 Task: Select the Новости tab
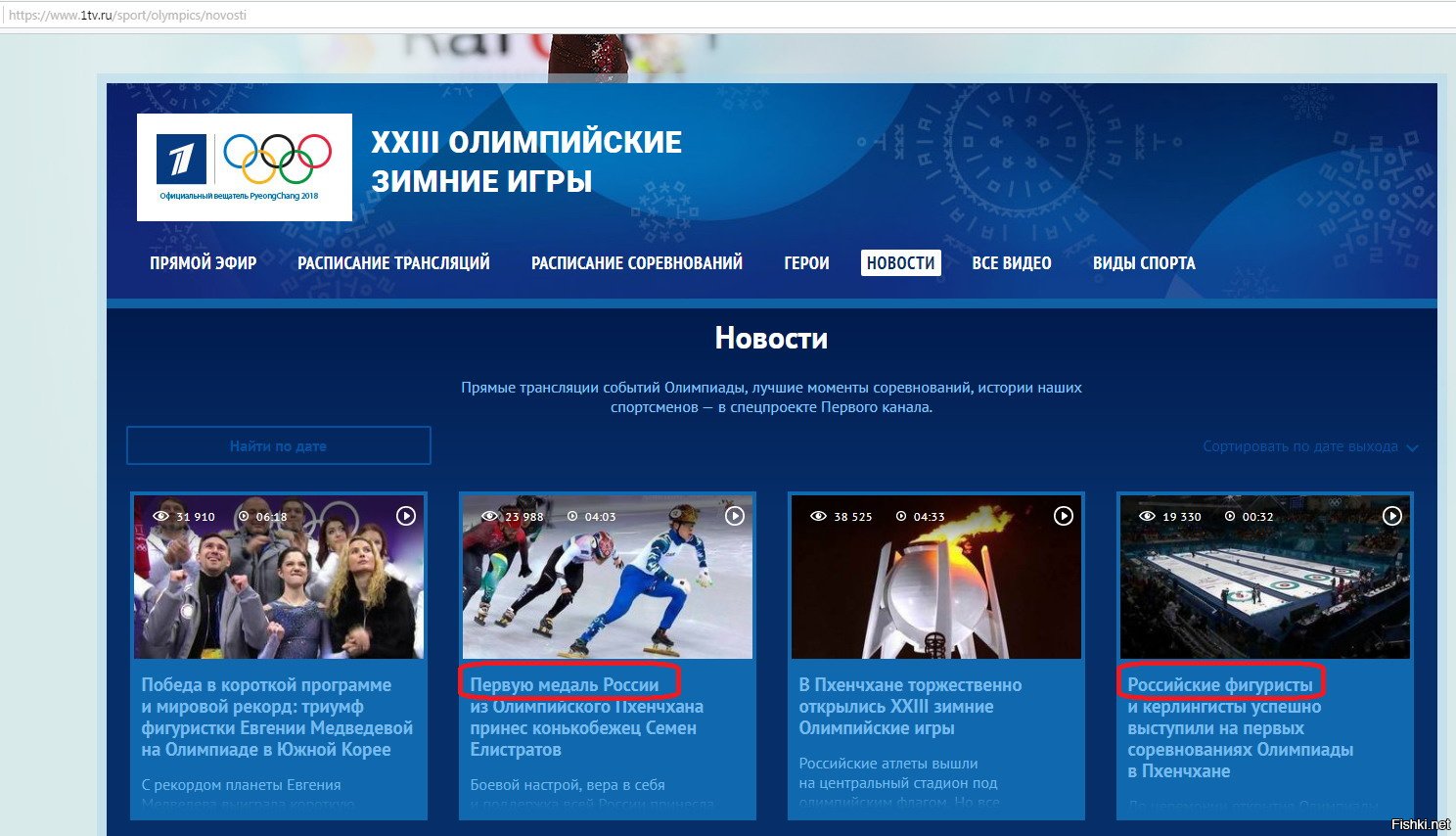[901, 263]
